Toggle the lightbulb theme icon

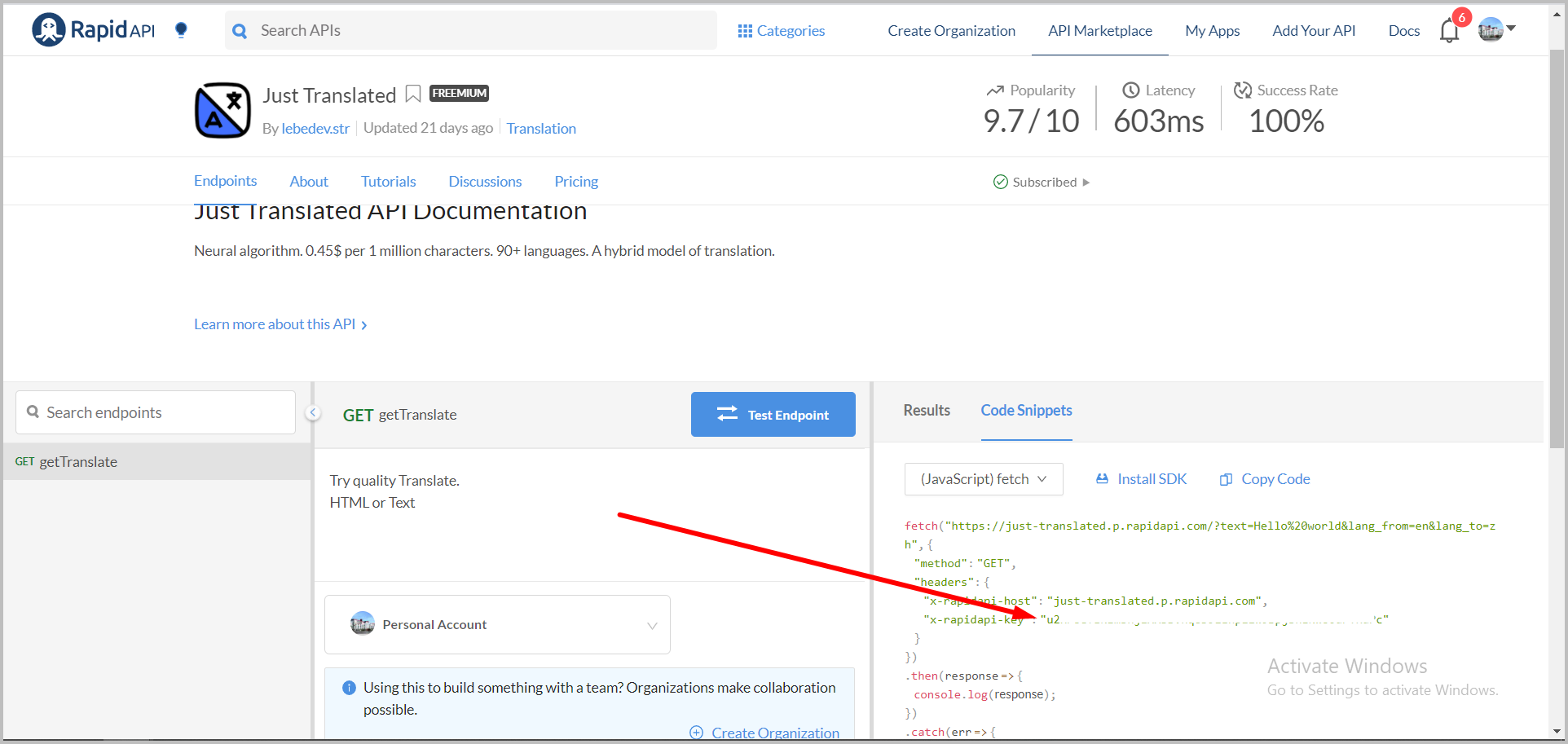coord(181,30)
